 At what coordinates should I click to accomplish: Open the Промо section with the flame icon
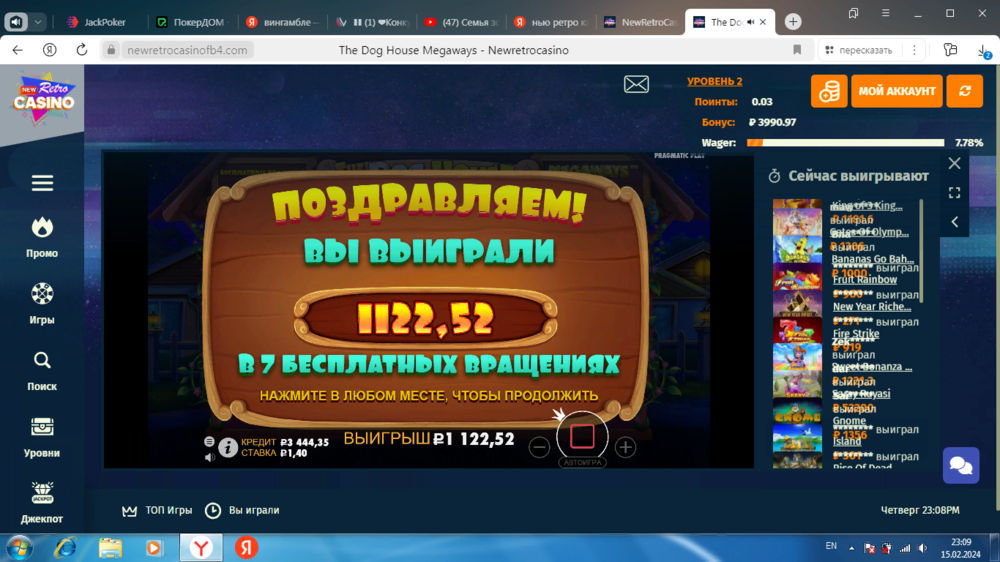42,236
